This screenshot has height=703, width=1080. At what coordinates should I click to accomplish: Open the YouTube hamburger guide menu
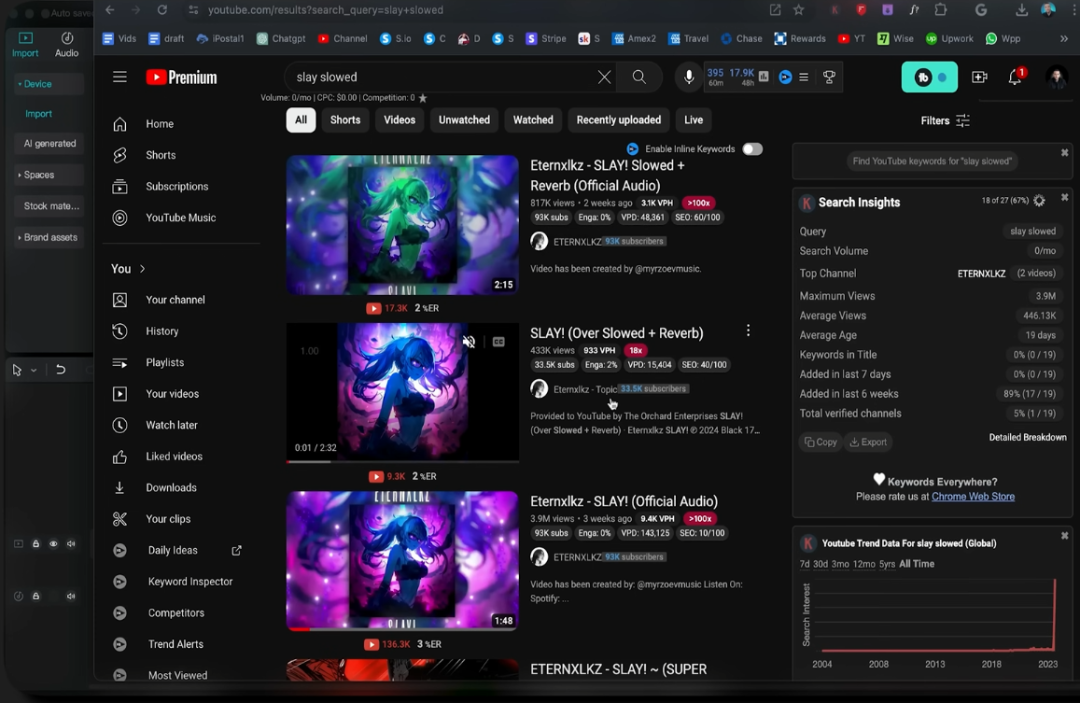120,77
